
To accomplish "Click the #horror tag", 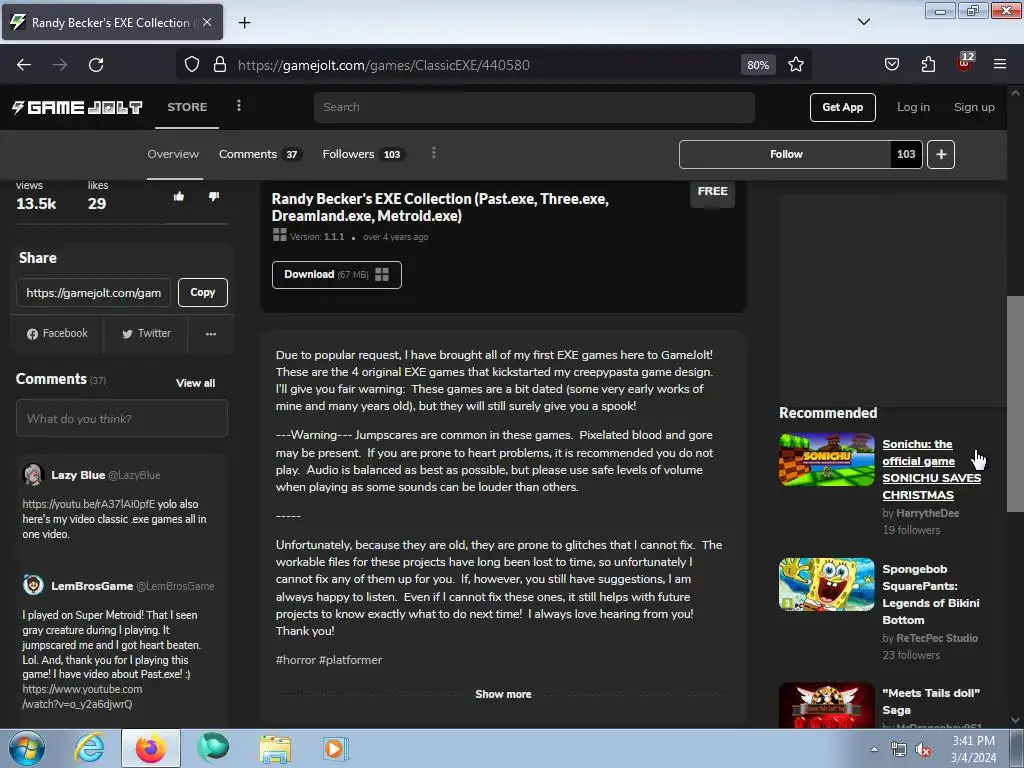I will [296, 660].
